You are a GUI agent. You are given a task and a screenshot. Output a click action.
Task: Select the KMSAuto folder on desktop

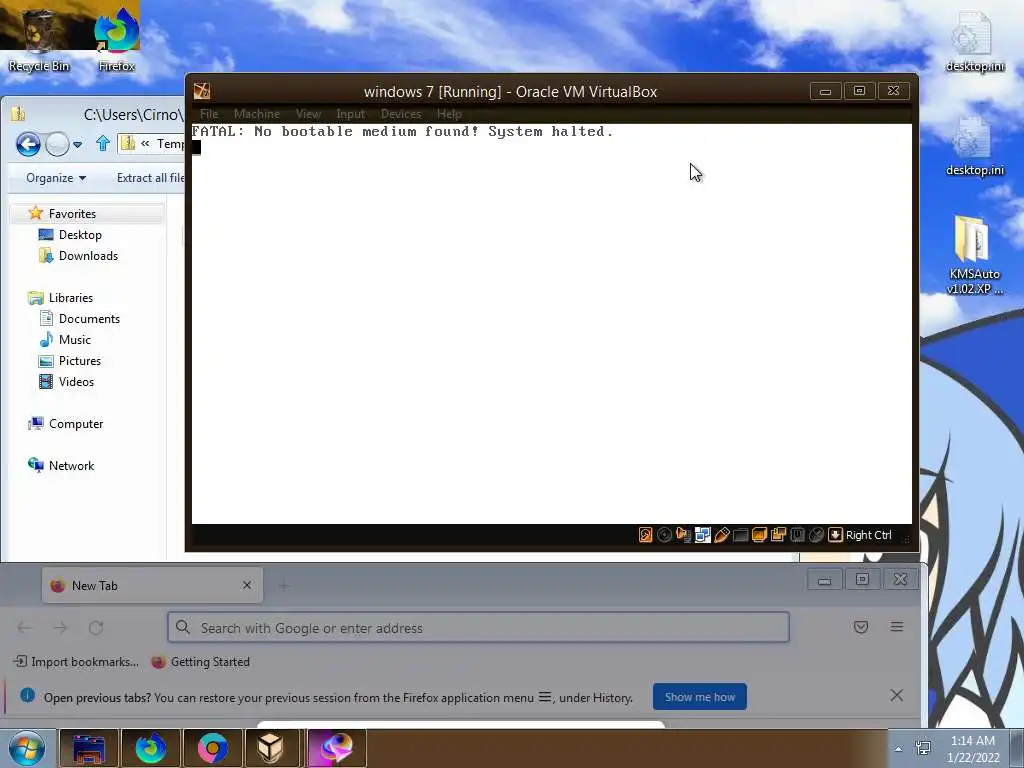pos(974,255)
